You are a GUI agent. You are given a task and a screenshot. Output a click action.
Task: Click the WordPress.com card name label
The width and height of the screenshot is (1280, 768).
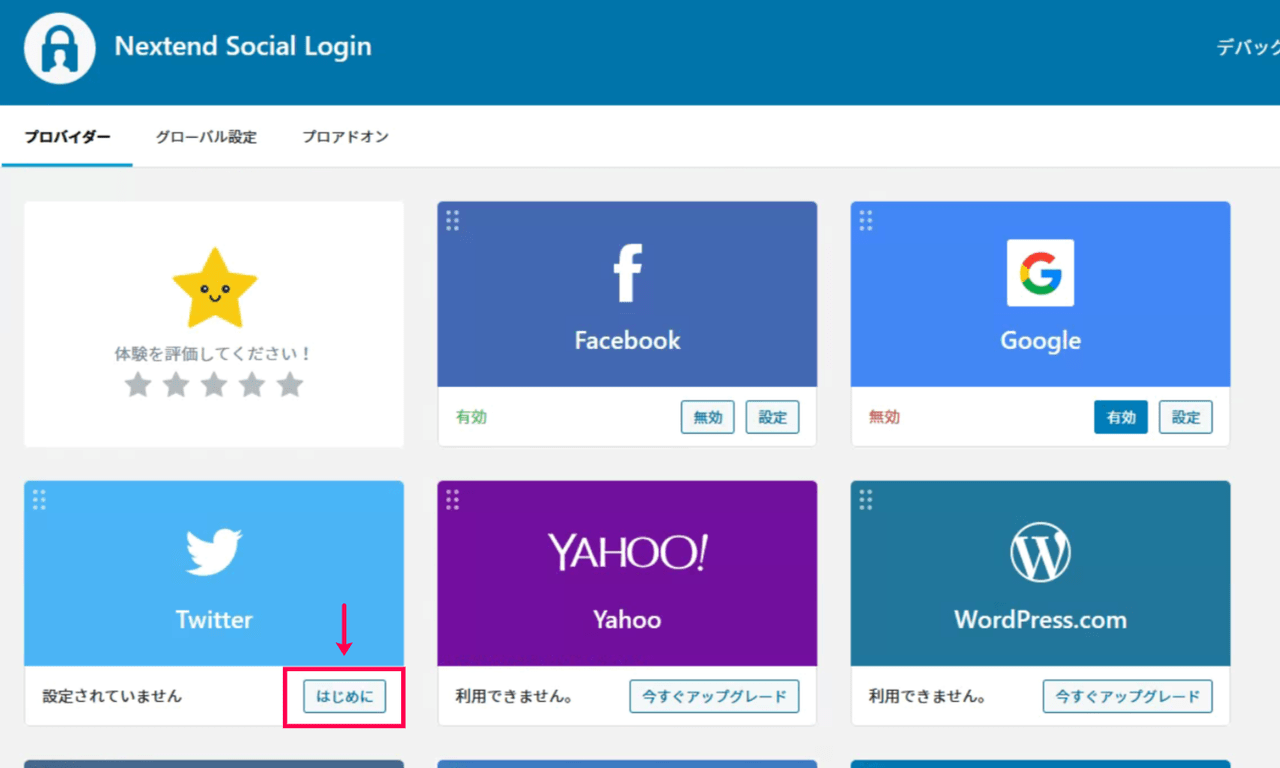coord(1040,619)
